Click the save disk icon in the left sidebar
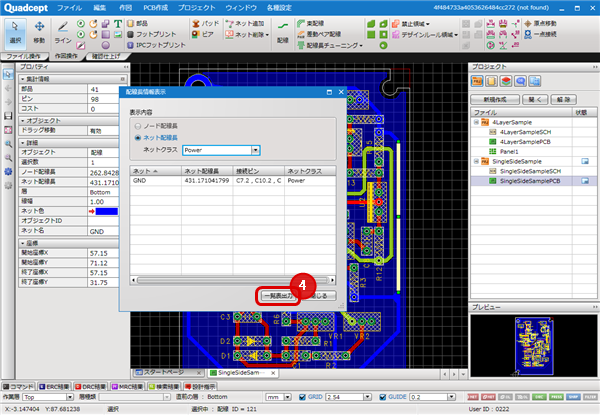The width and height of the screenshot is (600, 415). (8, 116)
